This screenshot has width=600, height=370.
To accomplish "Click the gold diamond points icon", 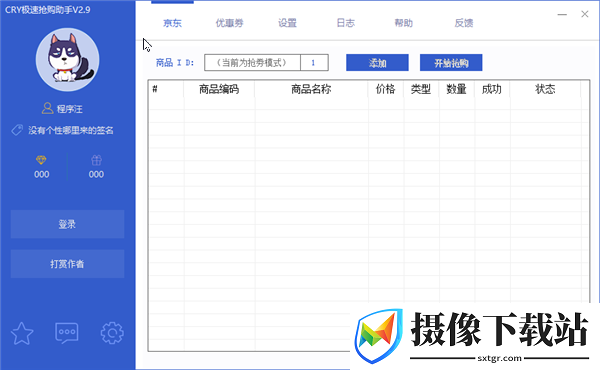I will tap(41, 160).
